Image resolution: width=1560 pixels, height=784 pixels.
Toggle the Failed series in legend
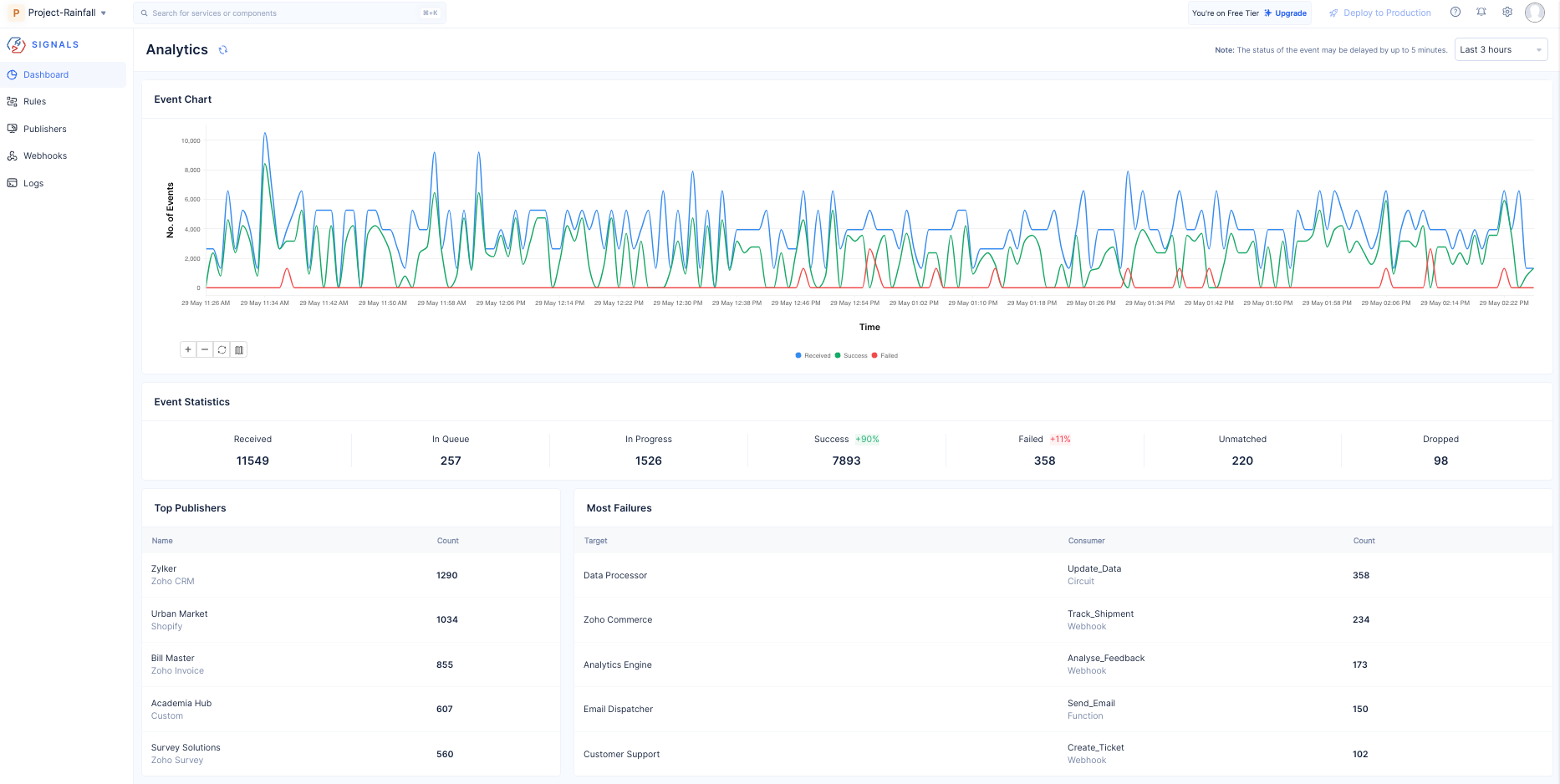point(885,355)
